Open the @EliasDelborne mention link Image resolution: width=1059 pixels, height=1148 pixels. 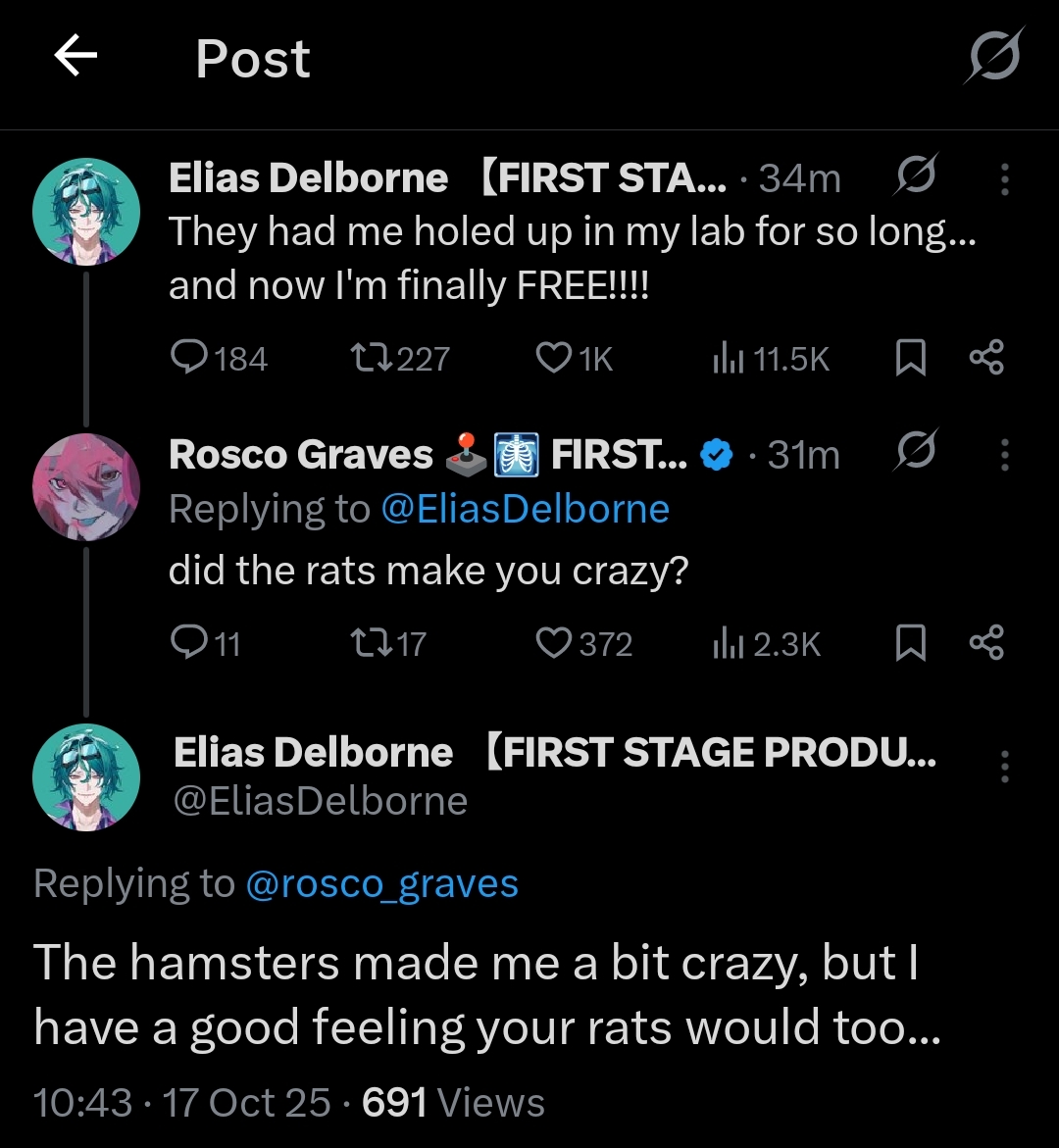(x=525, y=509)
